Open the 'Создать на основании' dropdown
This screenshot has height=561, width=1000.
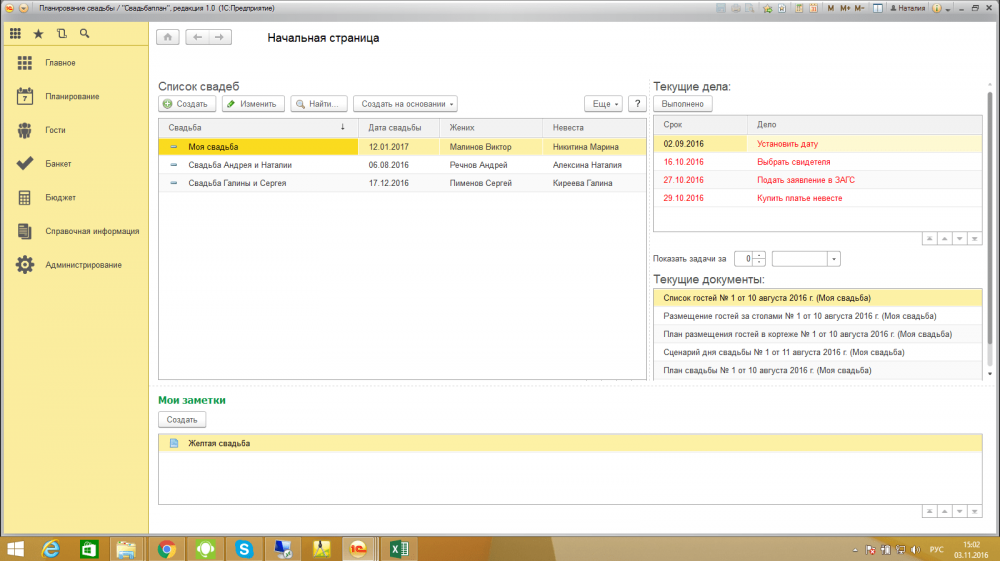(x=405, y=103)
